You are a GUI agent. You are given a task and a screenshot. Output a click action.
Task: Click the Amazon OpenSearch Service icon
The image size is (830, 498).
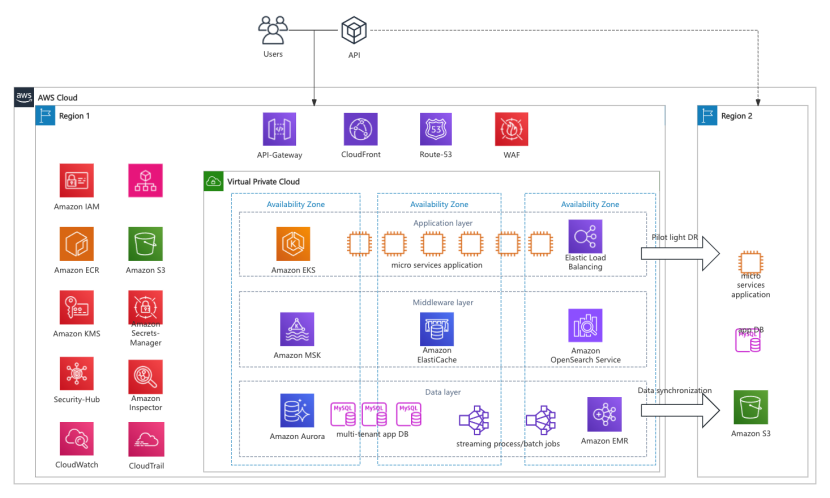[585, 325]
